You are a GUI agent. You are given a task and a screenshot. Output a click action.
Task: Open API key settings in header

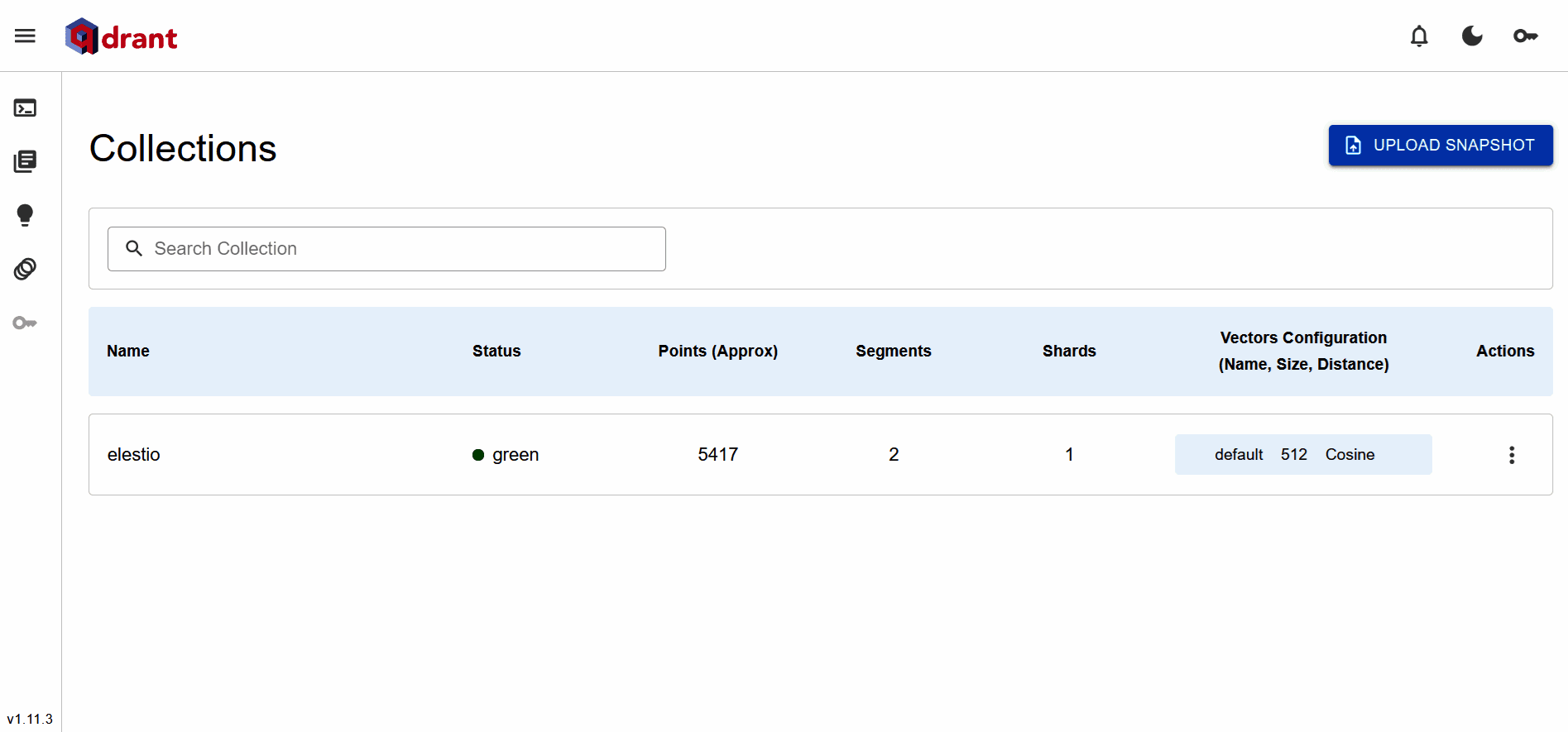1525,36
